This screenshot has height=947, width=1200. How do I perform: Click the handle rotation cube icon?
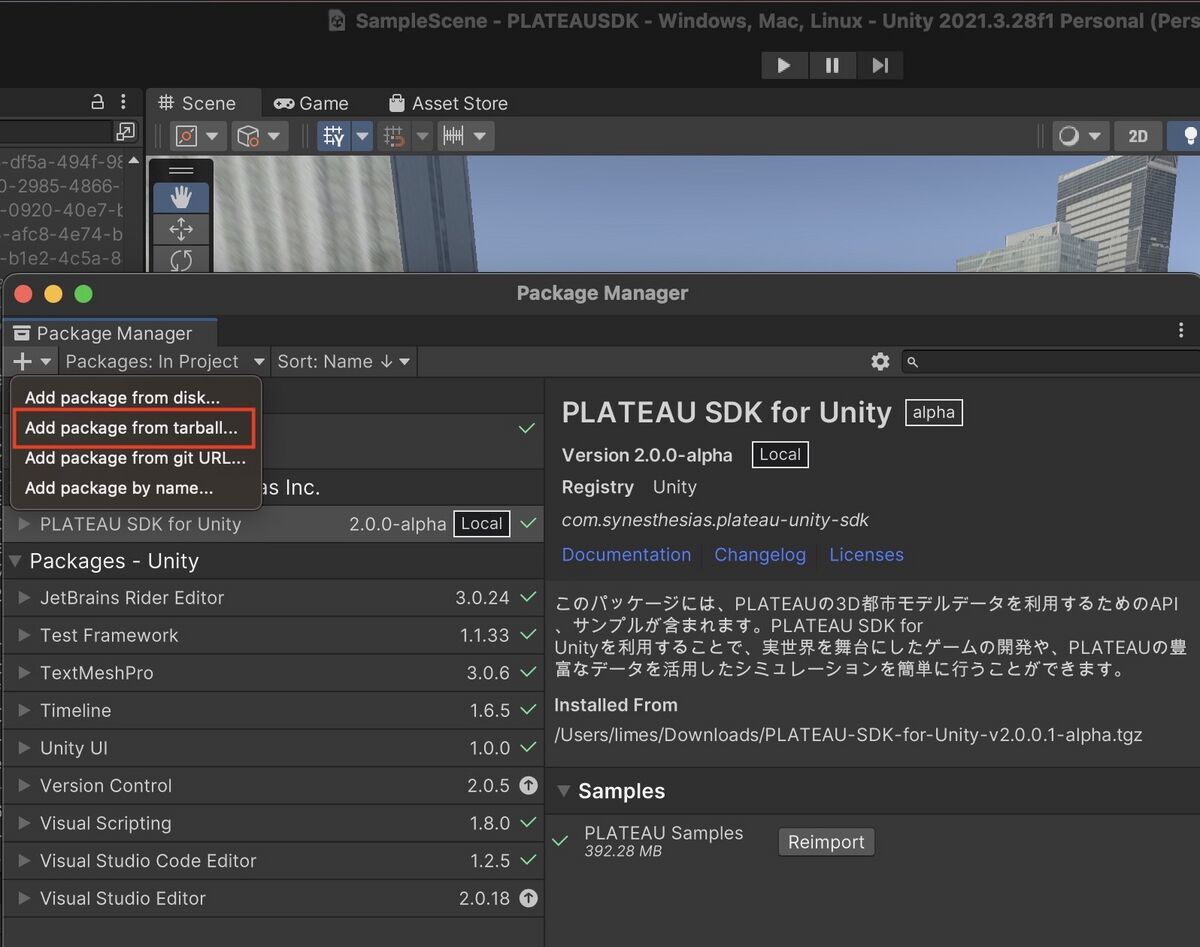[x=248, y=136]
